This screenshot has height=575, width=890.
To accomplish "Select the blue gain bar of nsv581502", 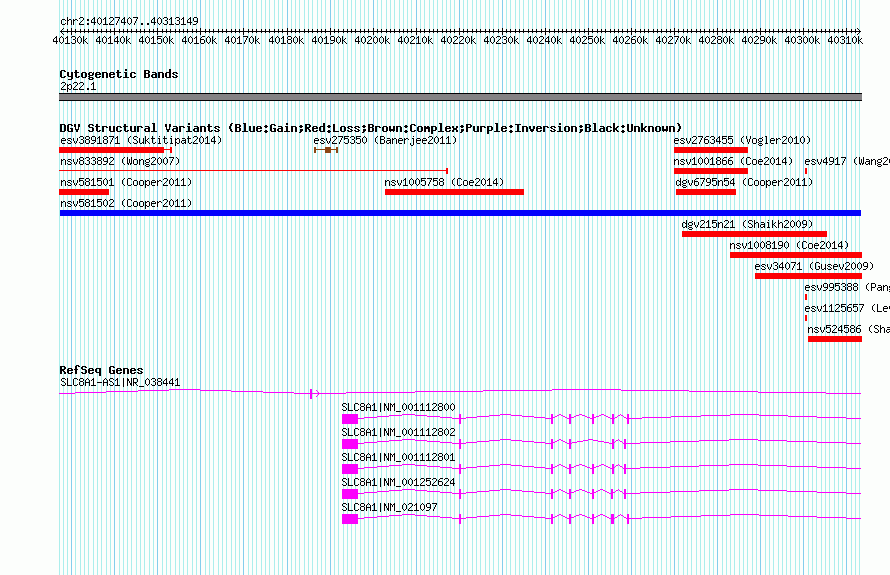I will pos(460,213).
